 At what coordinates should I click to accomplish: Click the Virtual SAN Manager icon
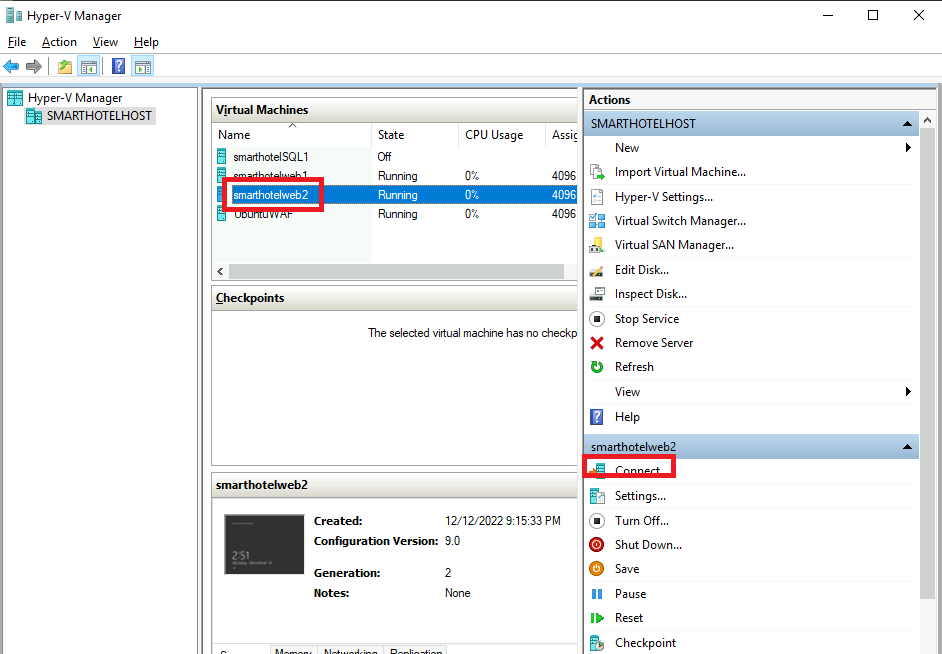tap(597, 245)
